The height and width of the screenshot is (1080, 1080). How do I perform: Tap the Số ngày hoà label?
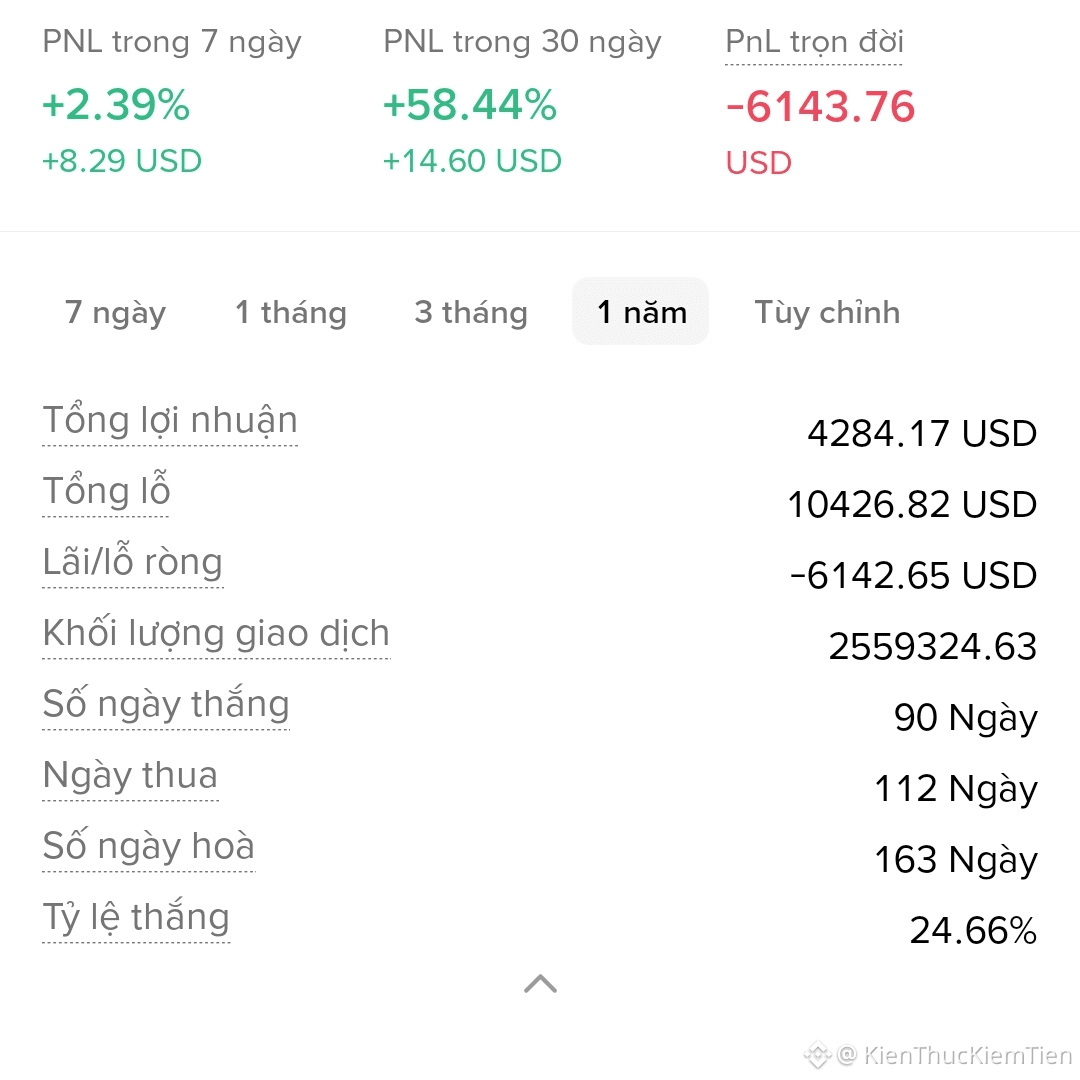[149, 847]
